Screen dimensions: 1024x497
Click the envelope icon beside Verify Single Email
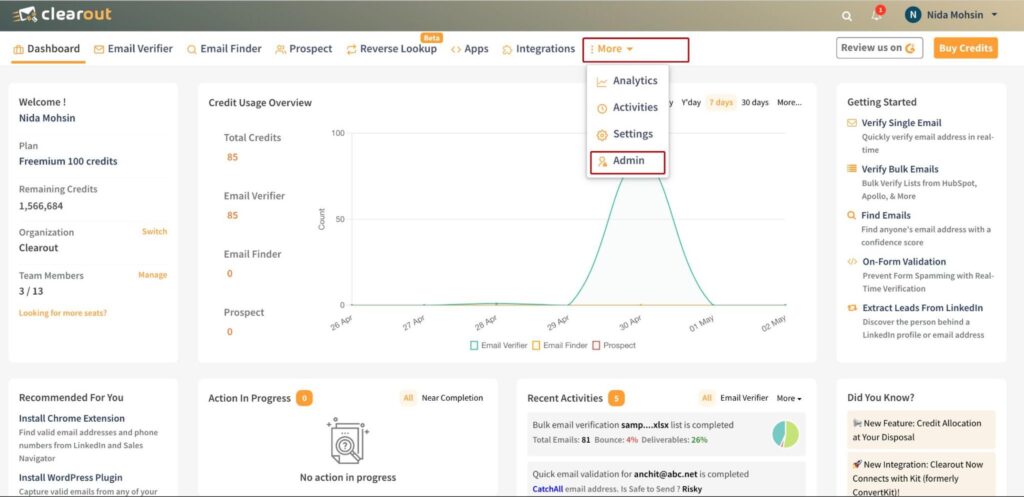tap(852, 123)
